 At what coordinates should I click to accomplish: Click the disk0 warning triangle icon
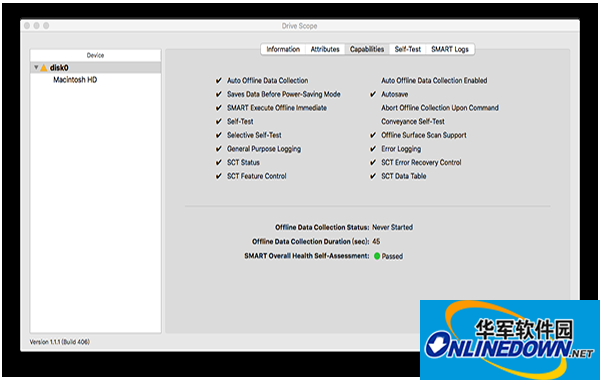tap(44, 68)
